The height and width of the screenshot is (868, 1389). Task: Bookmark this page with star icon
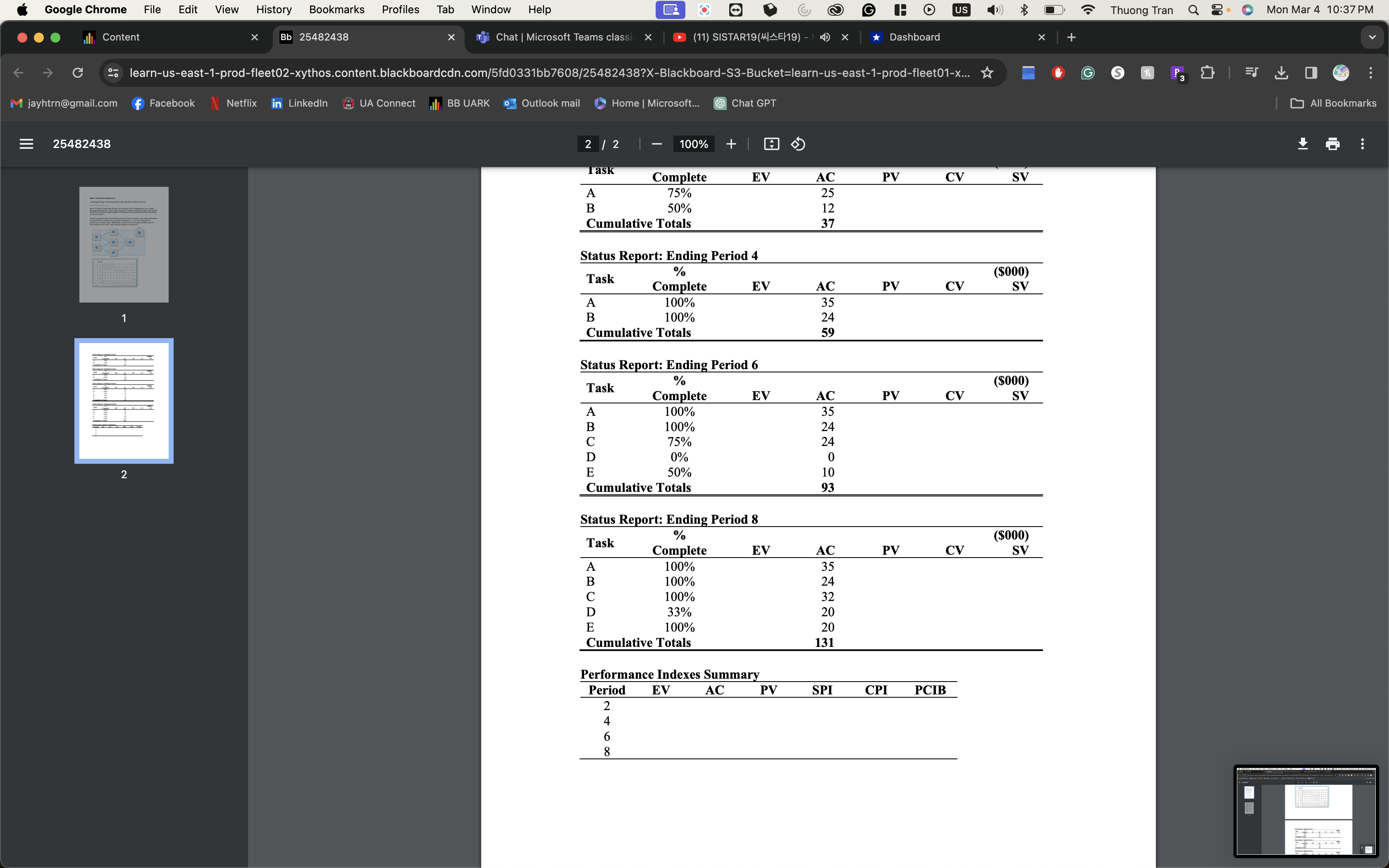pos(987,73)
